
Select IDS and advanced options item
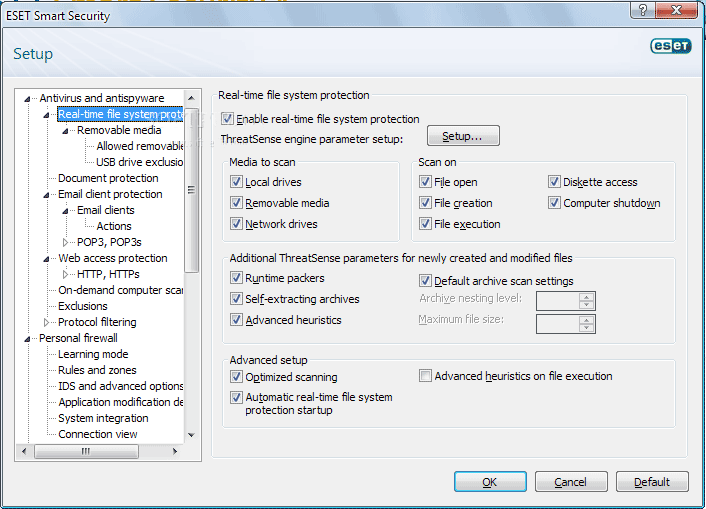[x=120, y=386]
